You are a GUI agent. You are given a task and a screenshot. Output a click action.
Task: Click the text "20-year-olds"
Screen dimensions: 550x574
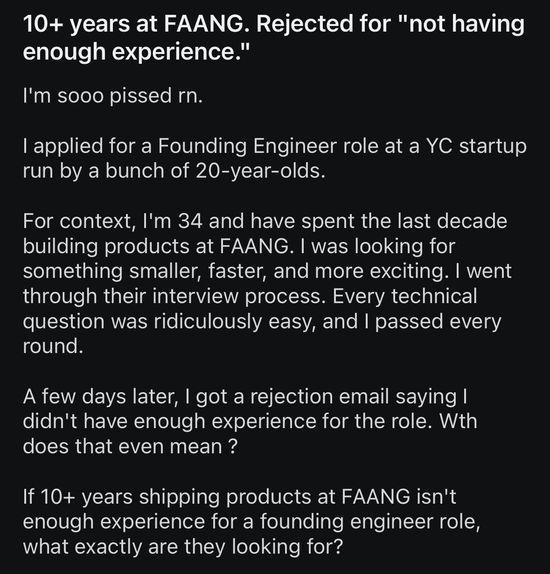pos(258,171)
